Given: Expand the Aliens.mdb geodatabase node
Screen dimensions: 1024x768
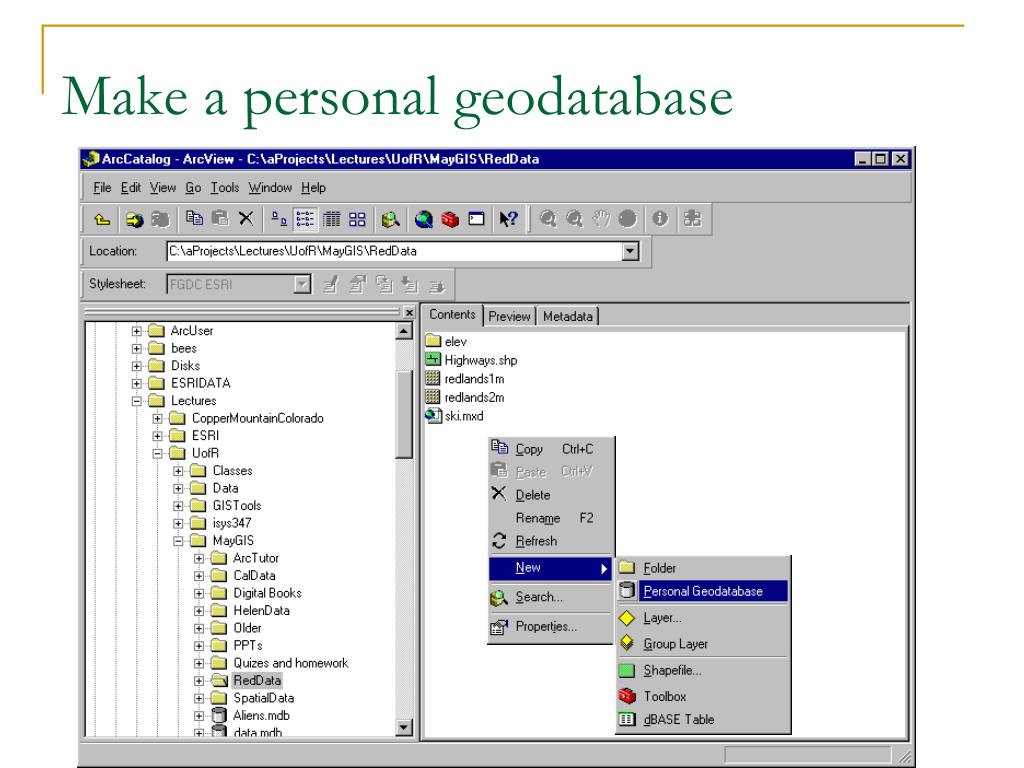Looking at the screenshot, I should coord(199,716).
